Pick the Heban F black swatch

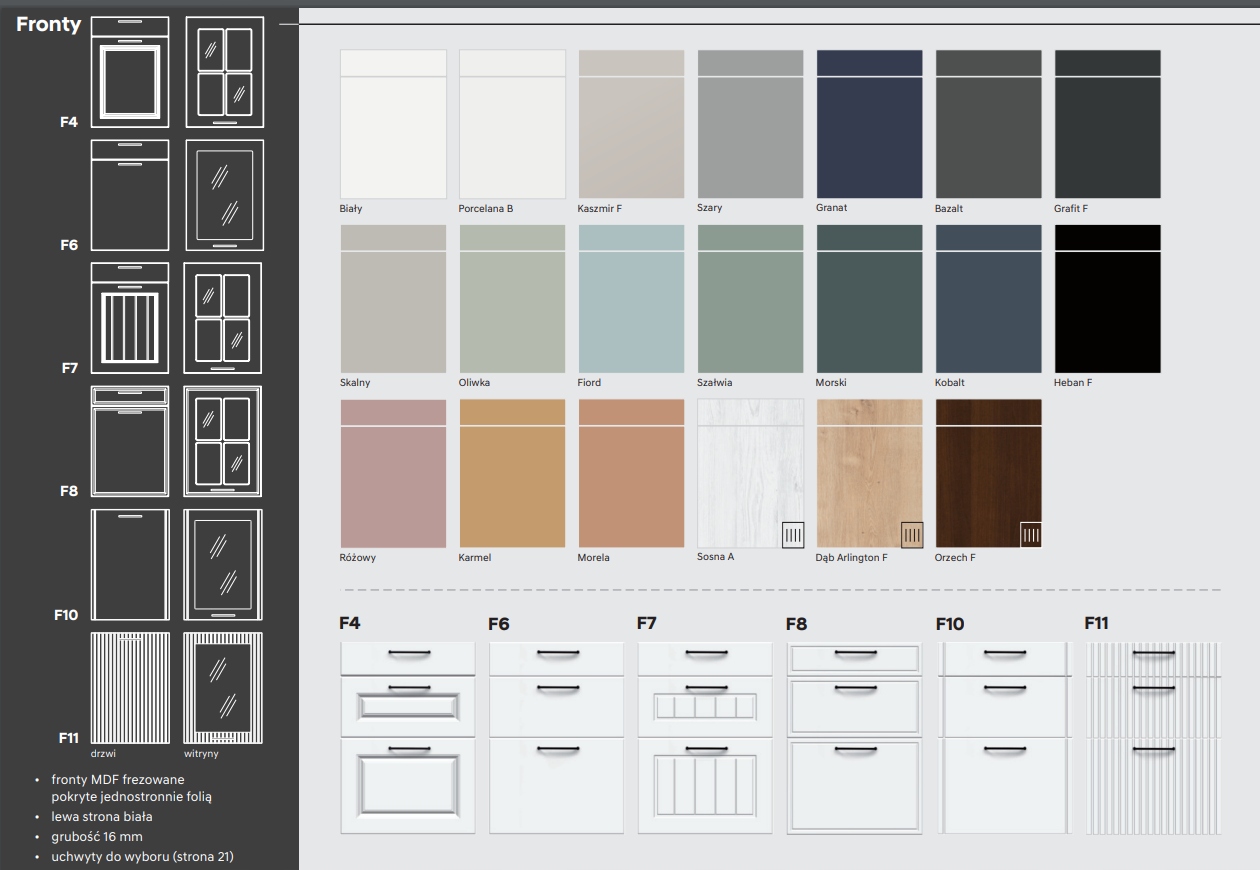tap(1107, 298)
